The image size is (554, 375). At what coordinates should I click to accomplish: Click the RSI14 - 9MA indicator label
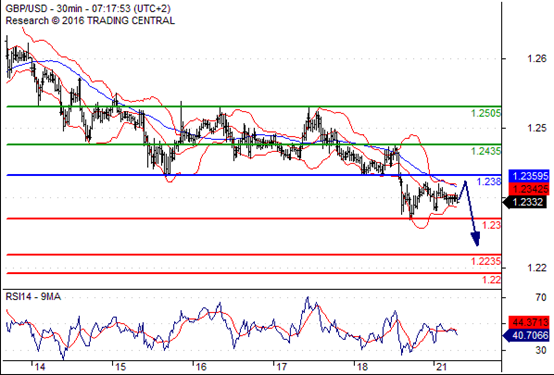tap(33, 297)
